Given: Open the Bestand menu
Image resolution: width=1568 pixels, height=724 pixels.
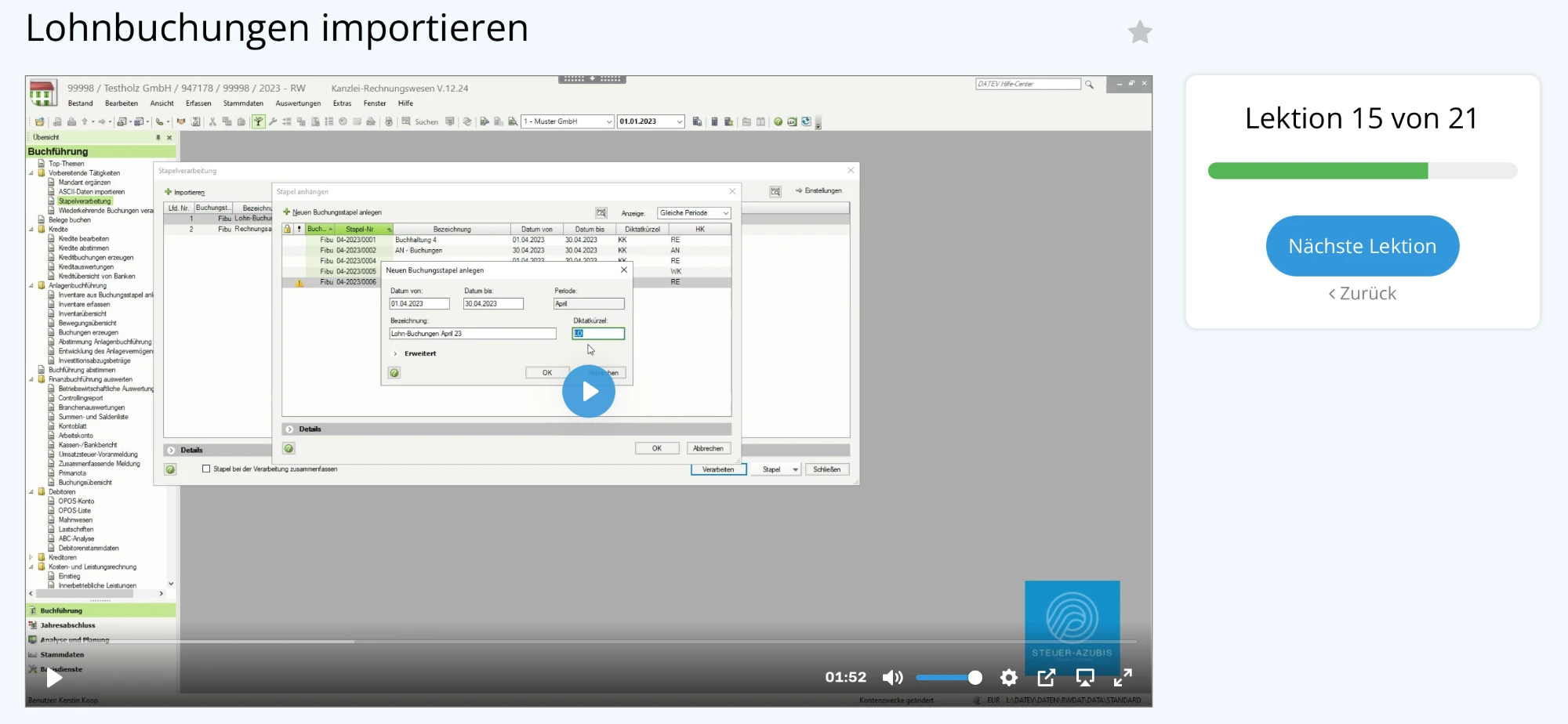Looking at the screenshot, I should 80,103.
